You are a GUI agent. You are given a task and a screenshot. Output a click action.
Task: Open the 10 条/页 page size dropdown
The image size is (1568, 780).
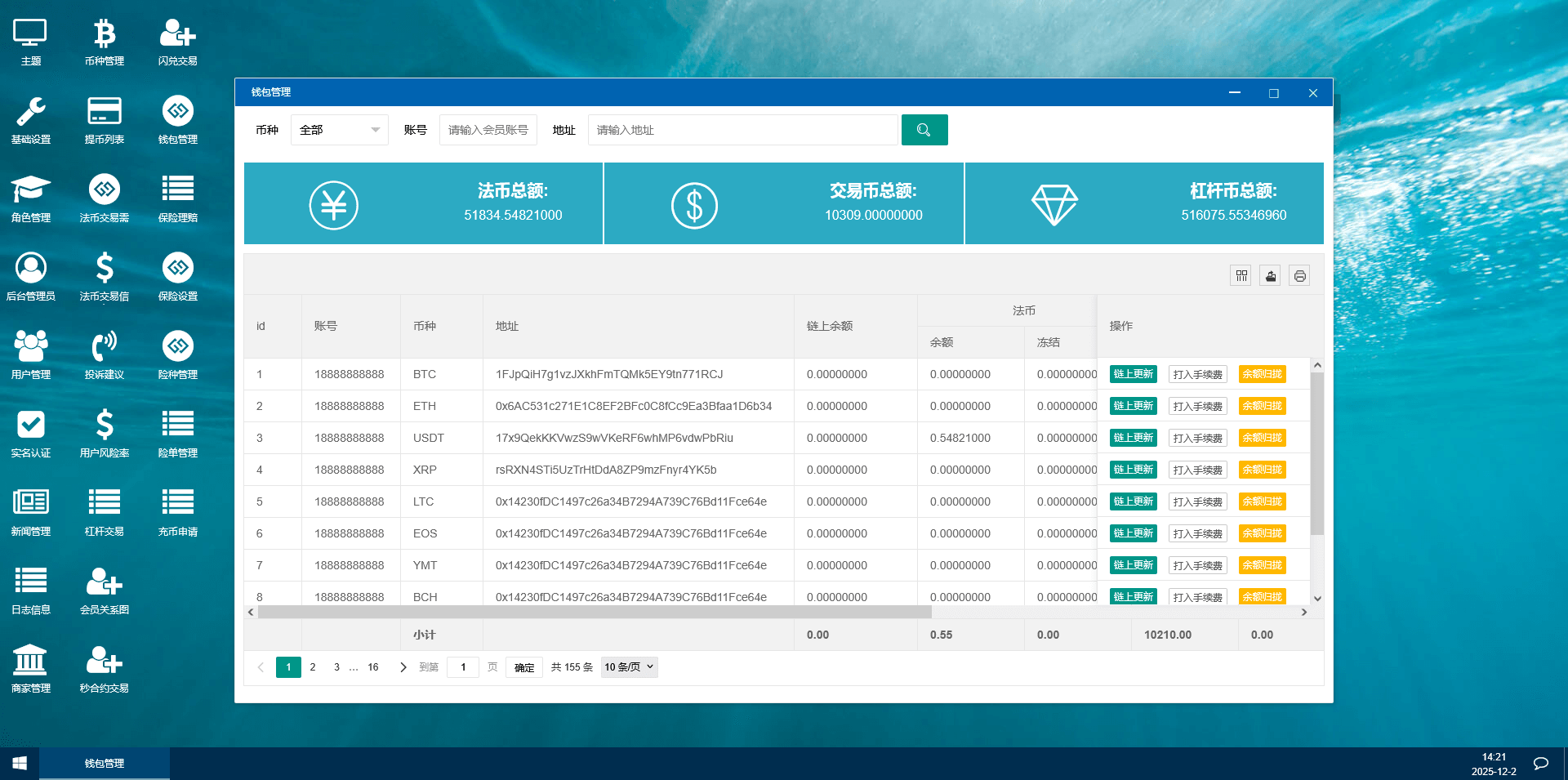[x=629, y=667]
